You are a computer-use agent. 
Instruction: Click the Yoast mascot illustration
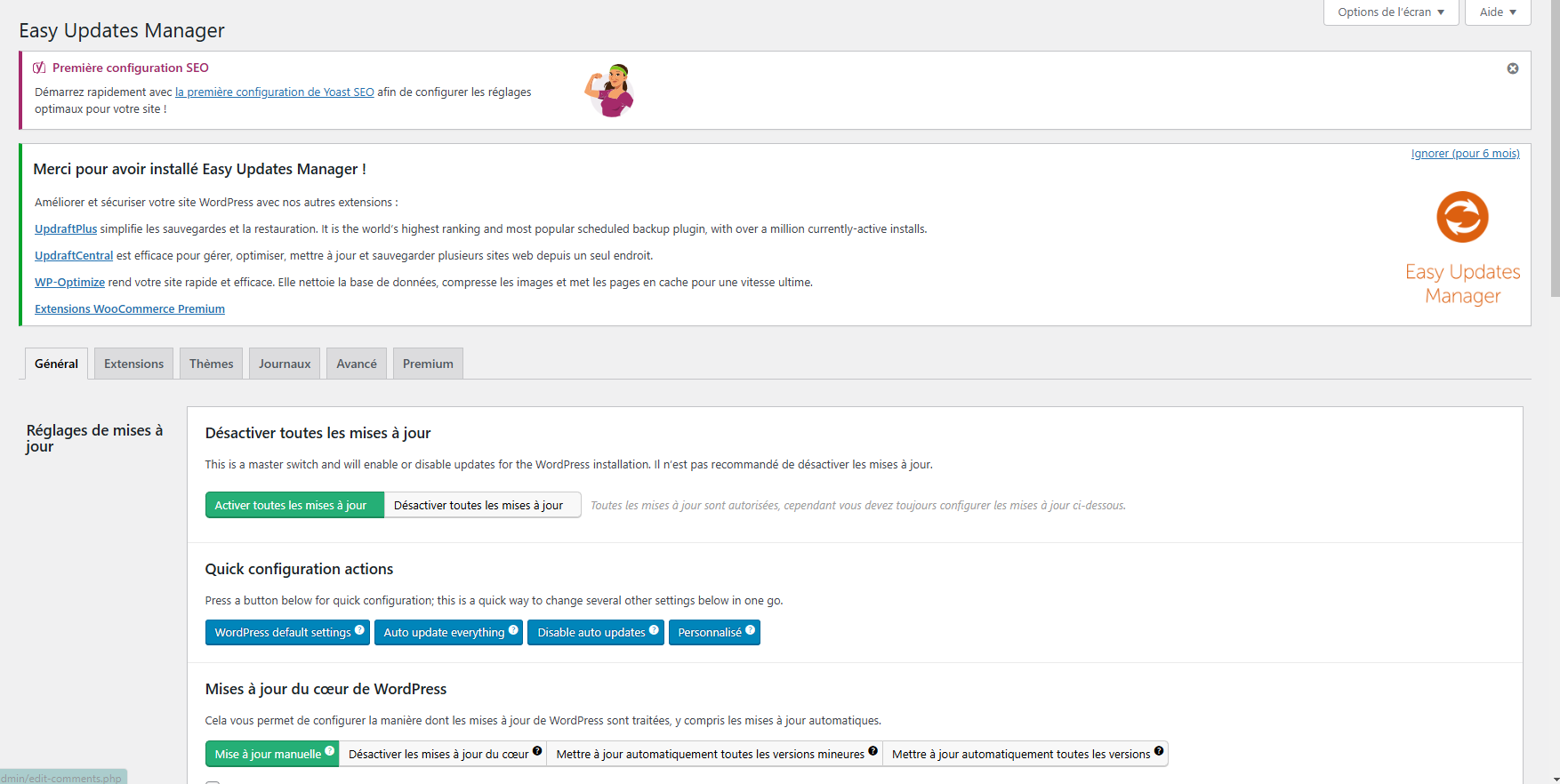[x=609, y=90]
